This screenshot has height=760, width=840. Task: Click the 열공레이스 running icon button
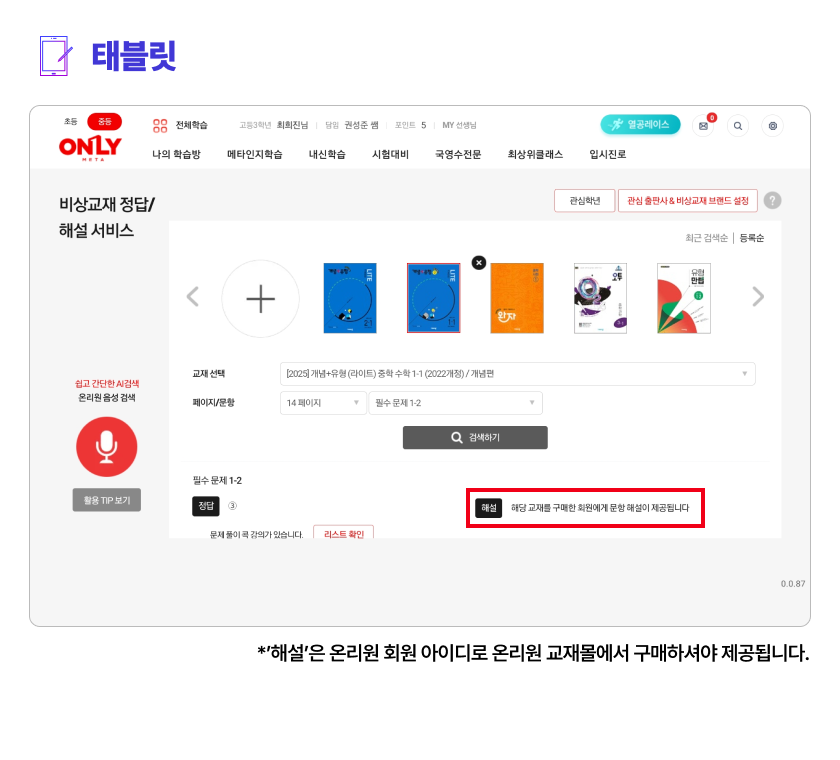pyautogui.click(x=640, y=124)
